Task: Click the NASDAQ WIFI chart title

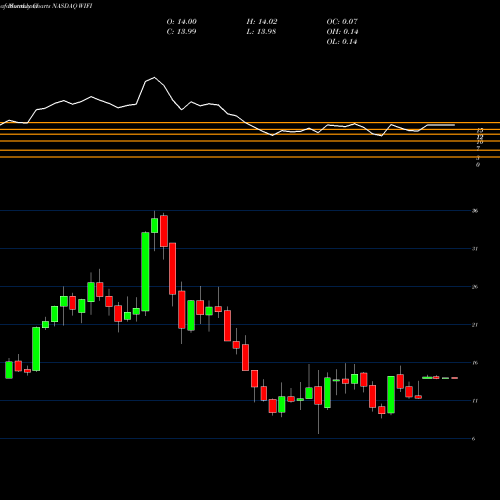Action: pyautogui.click(x=71, y=6)
